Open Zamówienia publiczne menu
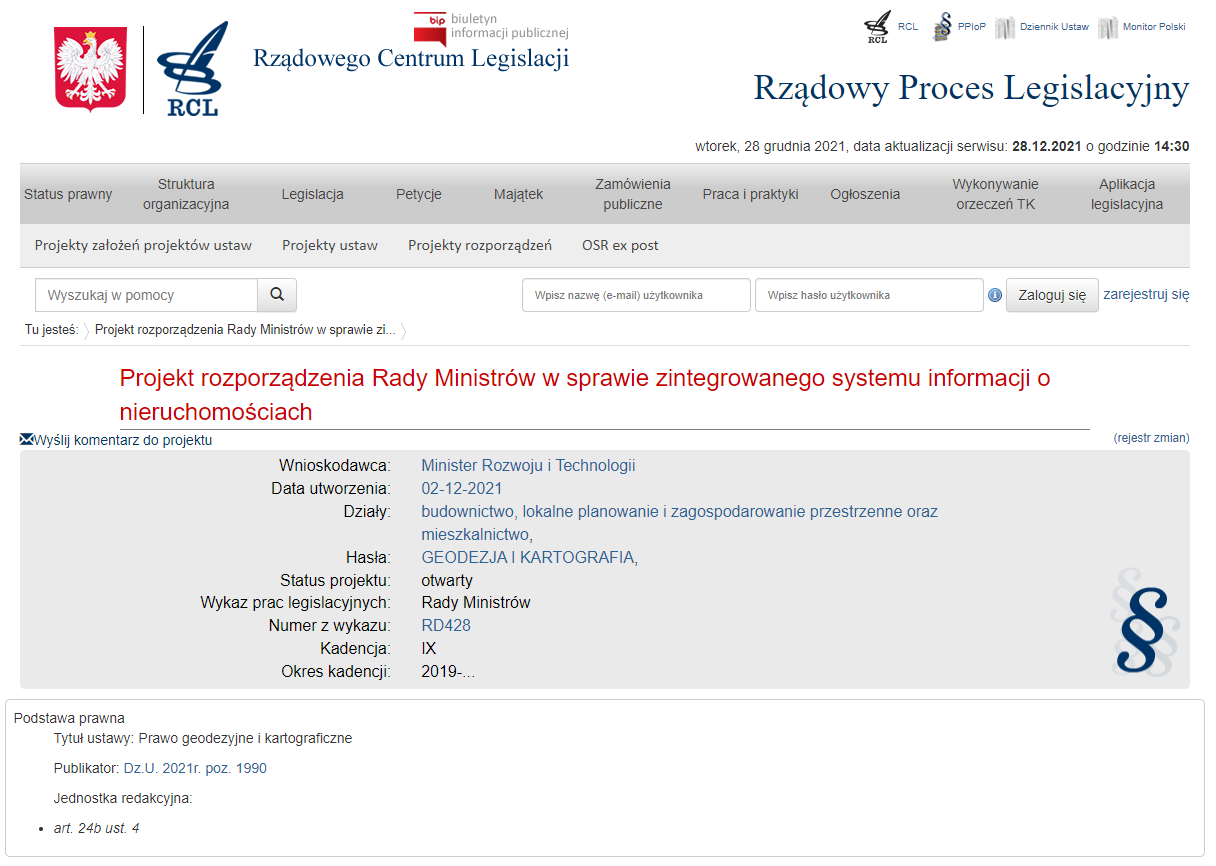The height and width of the screenshot is (866, 1216). click(x=632, y=194)
